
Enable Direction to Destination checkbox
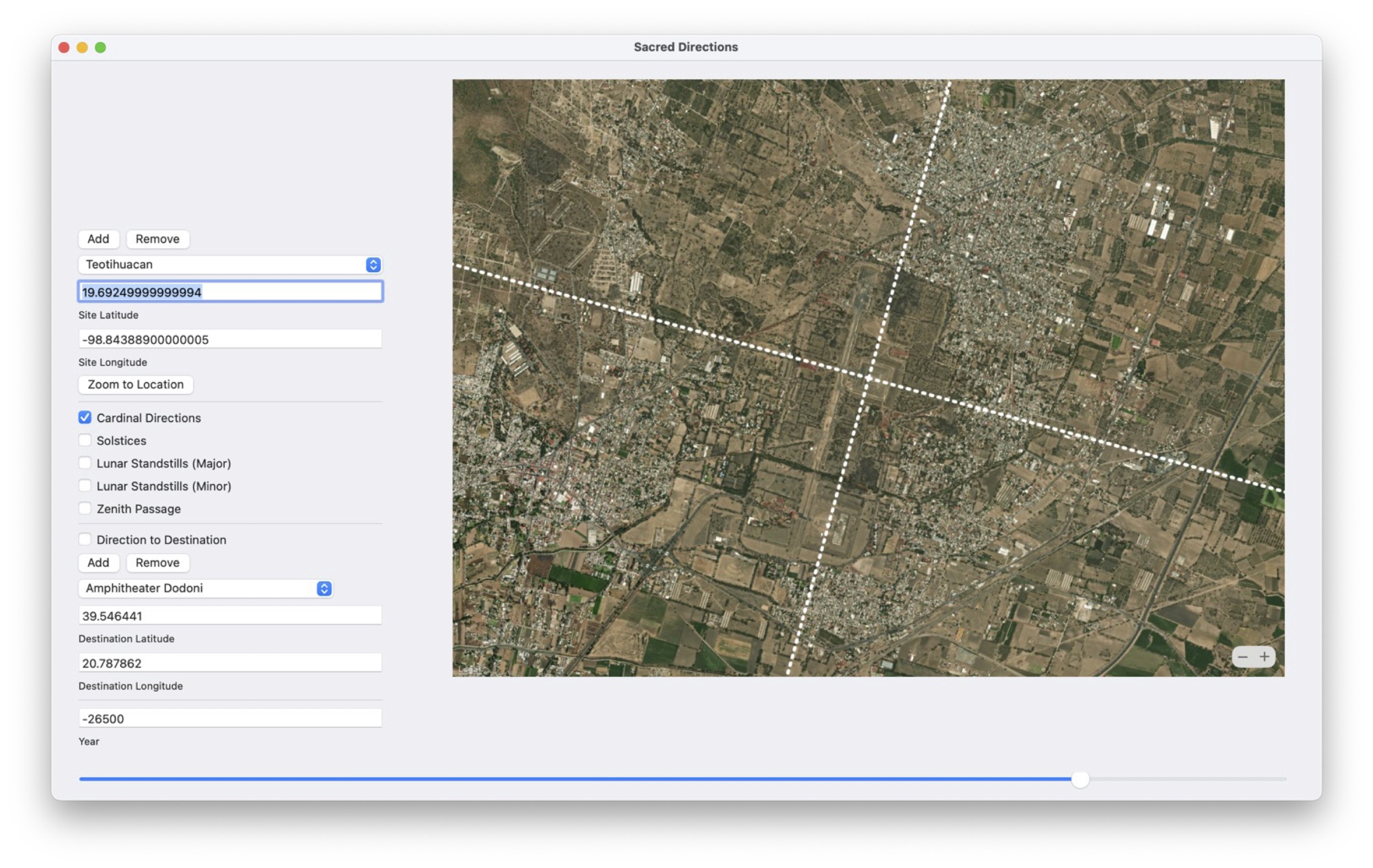85,540
